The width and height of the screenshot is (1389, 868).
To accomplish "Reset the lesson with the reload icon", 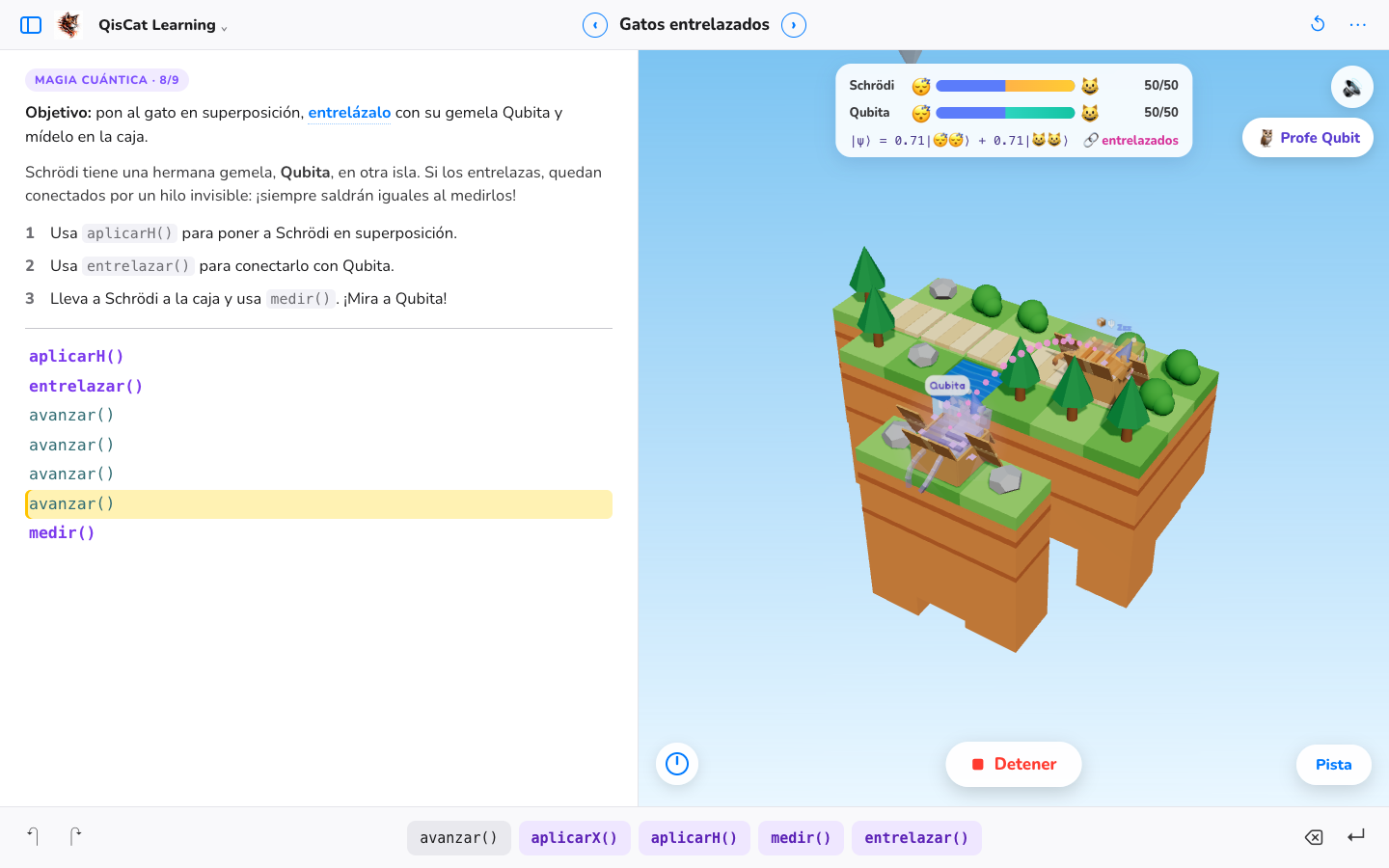I will coord(1318,24).
